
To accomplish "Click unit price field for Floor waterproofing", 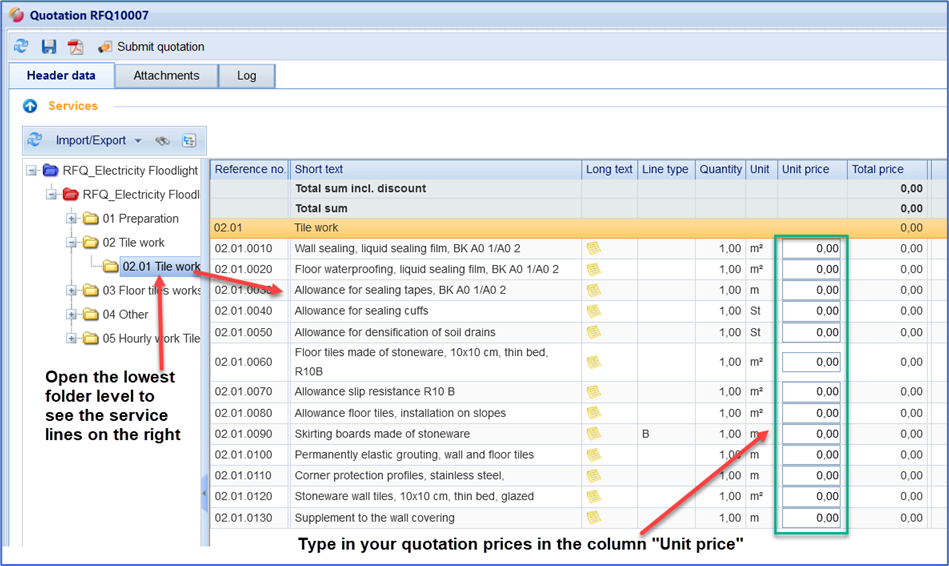I will 811,269.
